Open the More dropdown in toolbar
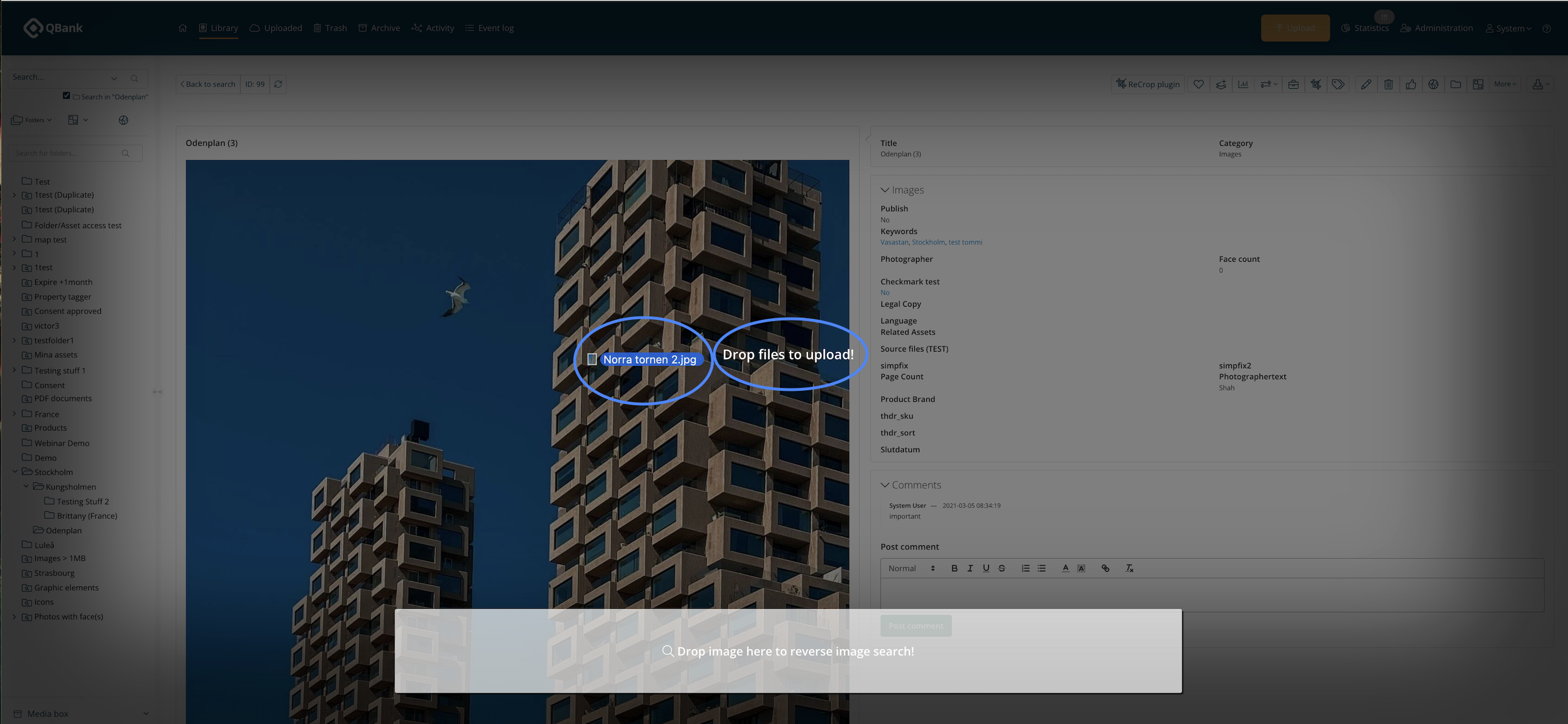The height and width of the screenshot is (724, 1568). [x=1505, y=85]
